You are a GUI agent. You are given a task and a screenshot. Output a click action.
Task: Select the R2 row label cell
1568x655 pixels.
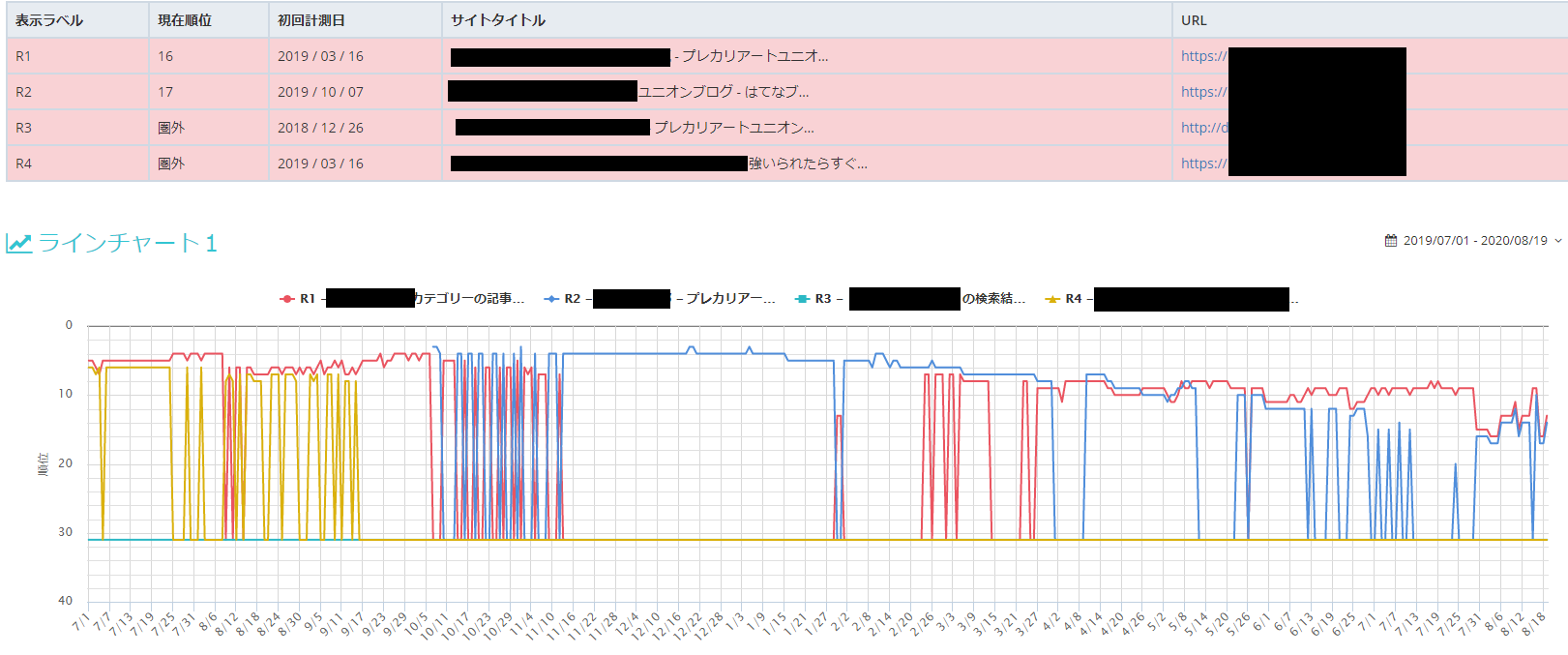click(24, 92)
